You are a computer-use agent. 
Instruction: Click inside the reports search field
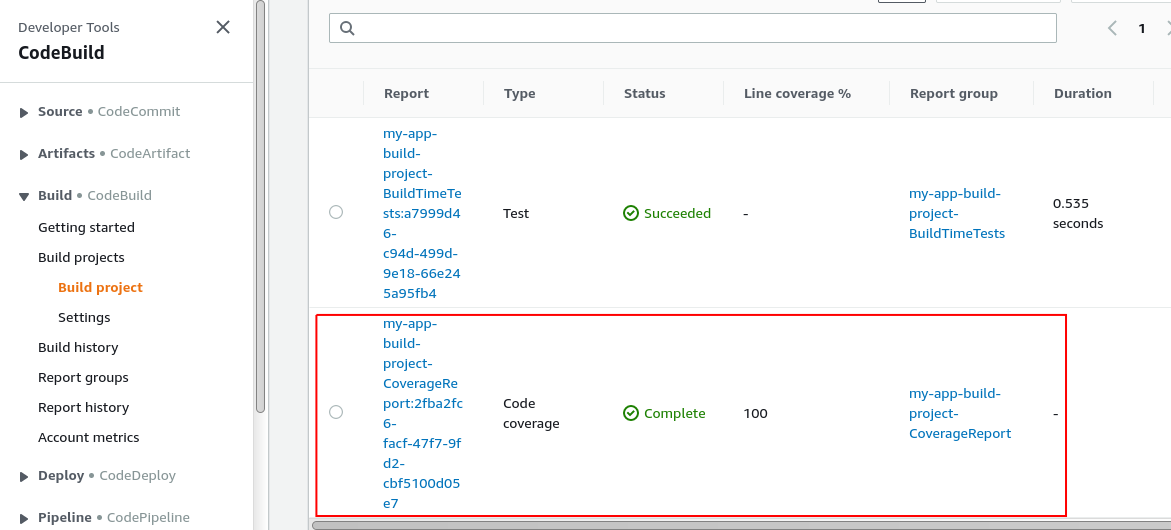click(700, 28)
